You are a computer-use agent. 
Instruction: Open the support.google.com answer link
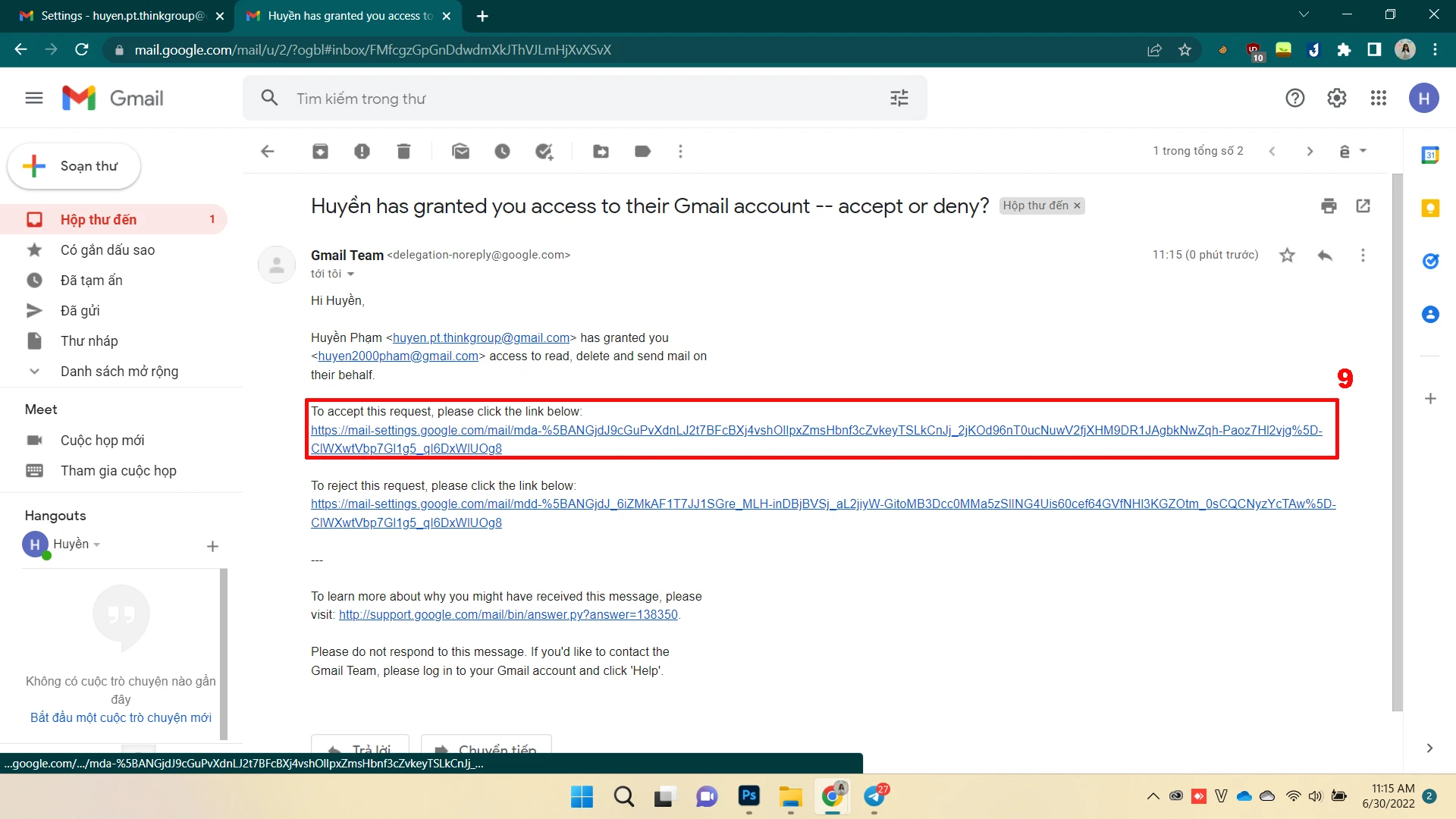tap(508, 615)
